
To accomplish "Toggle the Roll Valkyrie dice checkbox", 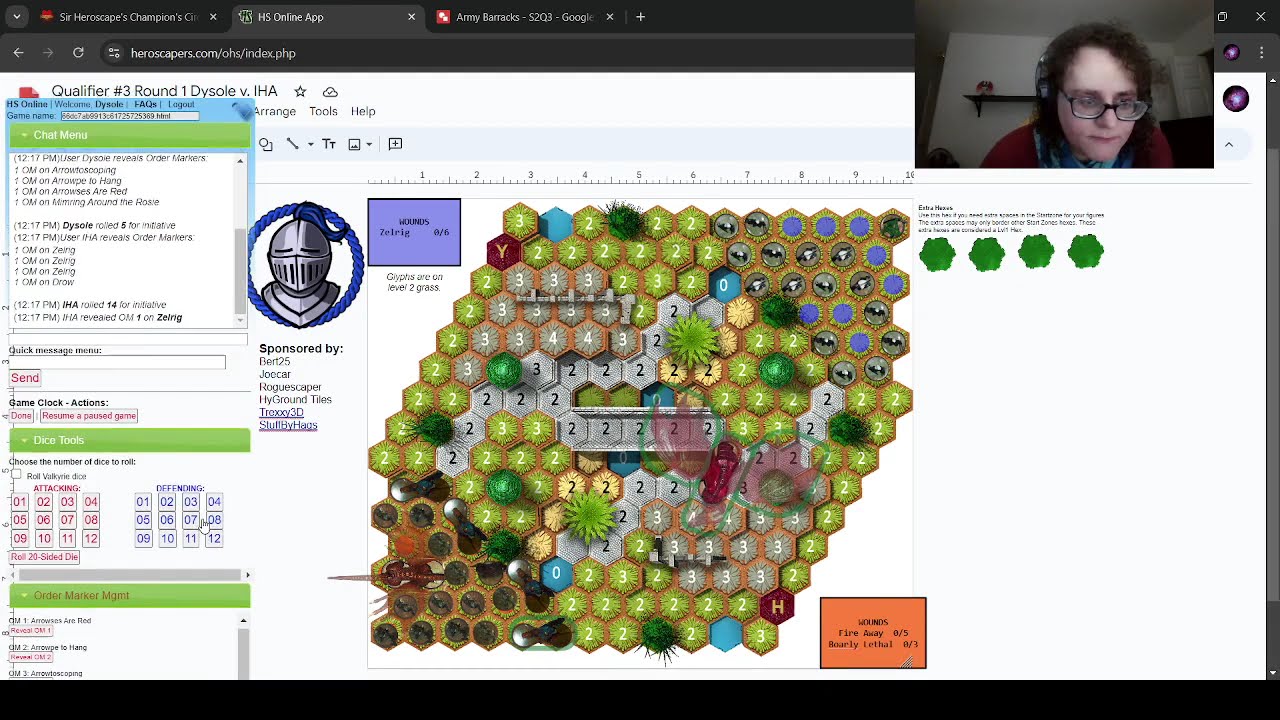I will [x=16, y=475].
